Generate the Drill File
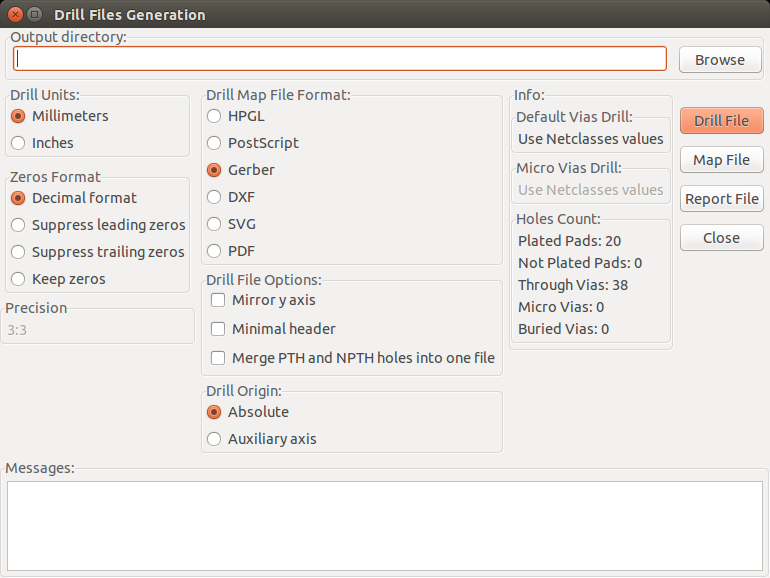770x578 pixels. 721,121
